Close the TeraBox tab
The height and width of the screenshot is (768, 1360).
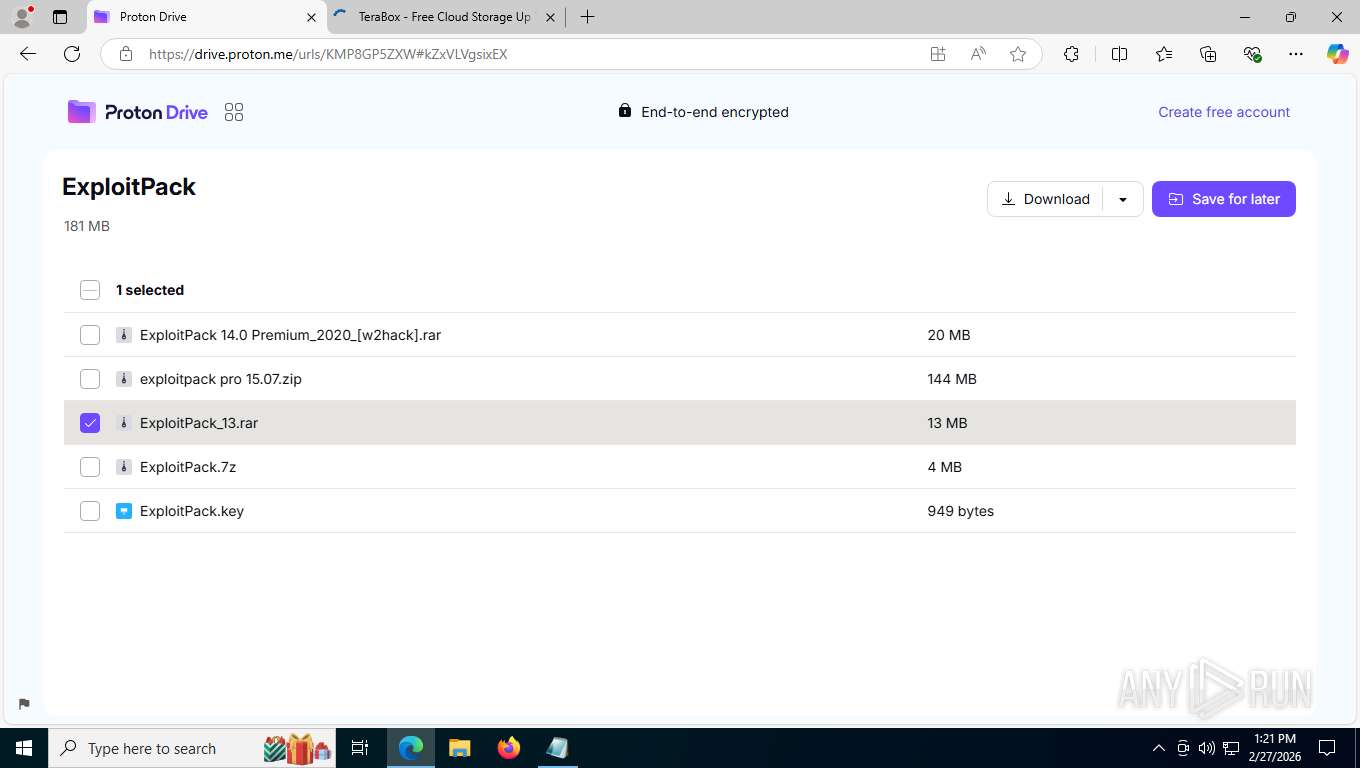(550, 17)
